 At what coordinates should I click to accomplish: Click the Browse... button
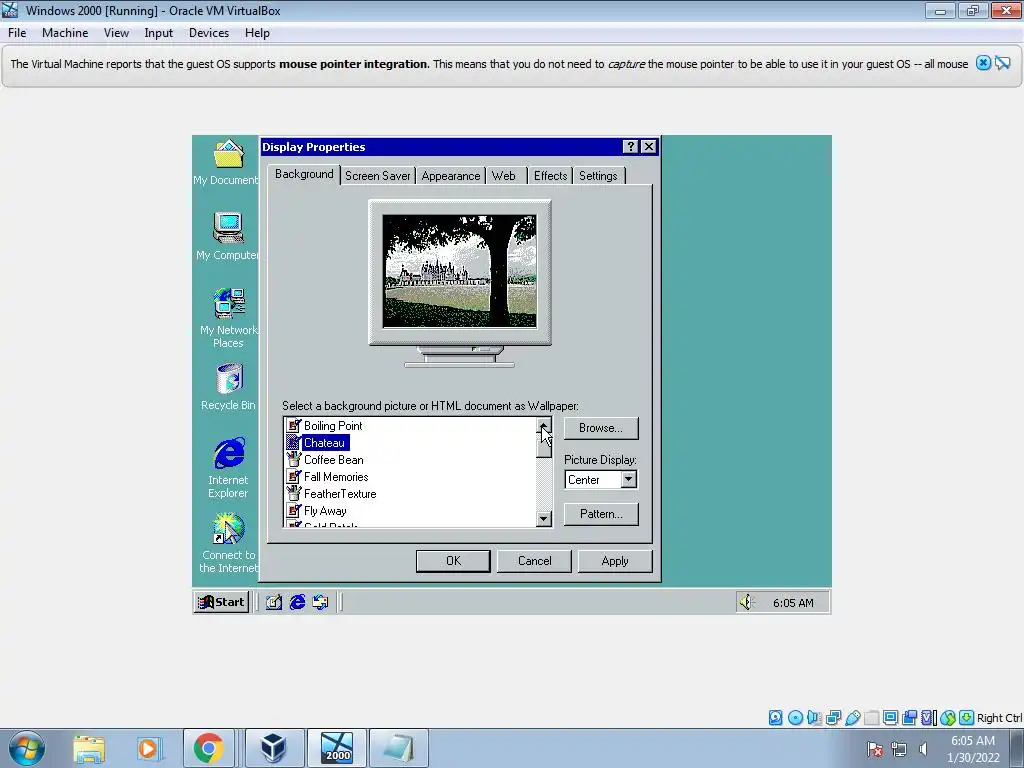pos(601,428)
